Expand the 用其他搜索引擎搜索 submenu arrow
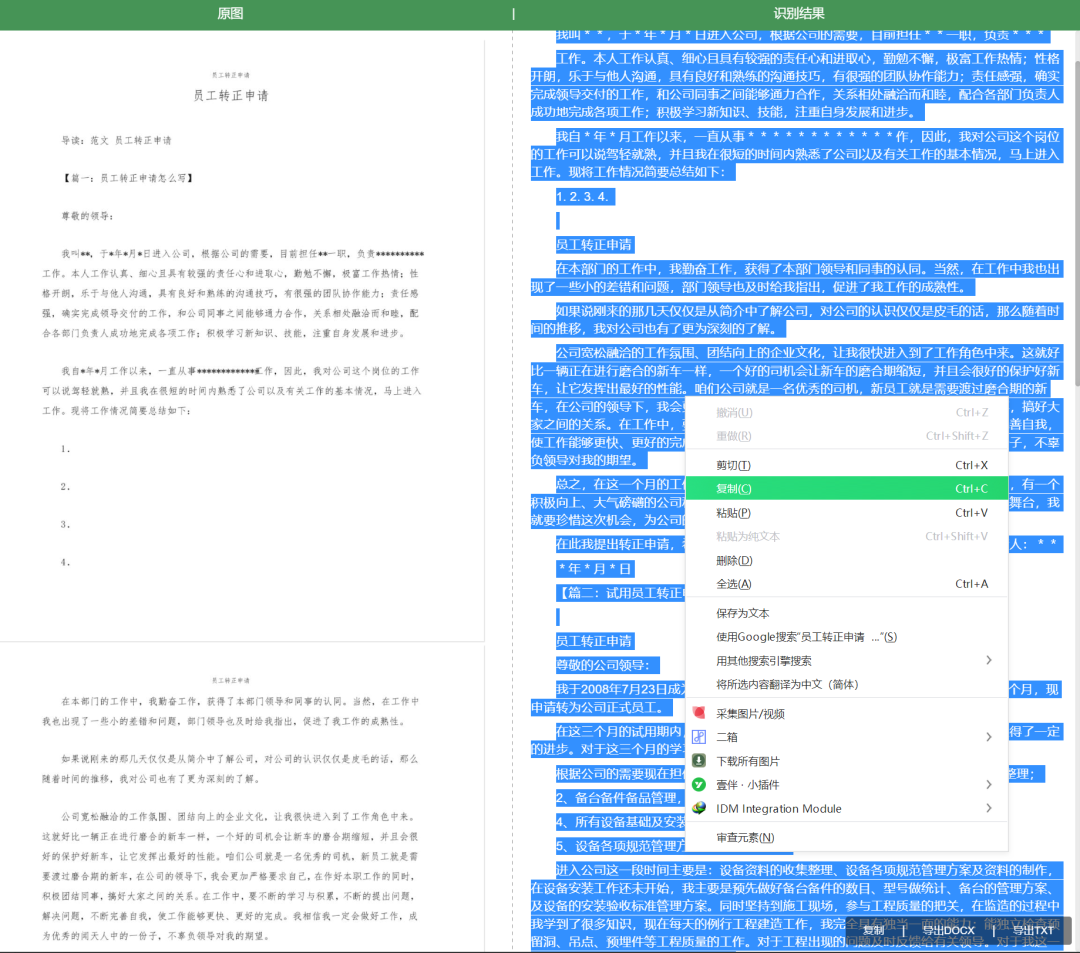1080x953 pixels. coord(988,660)
